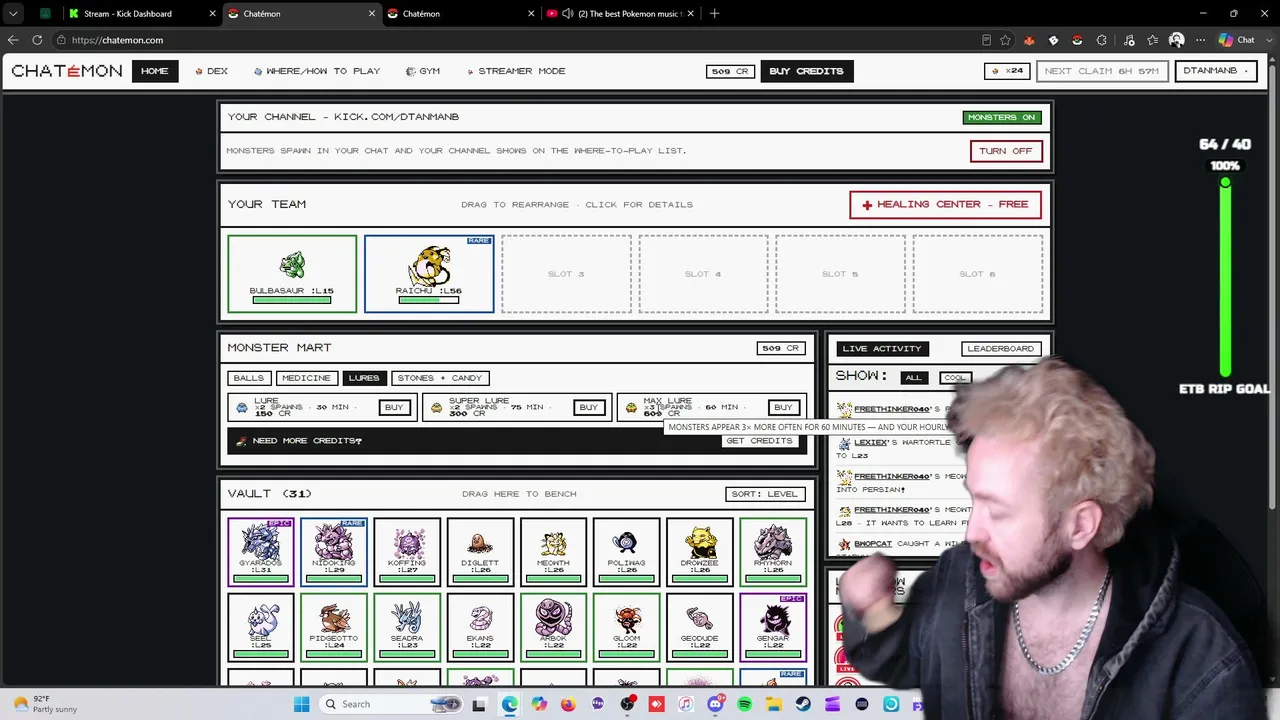
Task: Open the DTANMANB account dropdown
Action: click(1216, 71)
